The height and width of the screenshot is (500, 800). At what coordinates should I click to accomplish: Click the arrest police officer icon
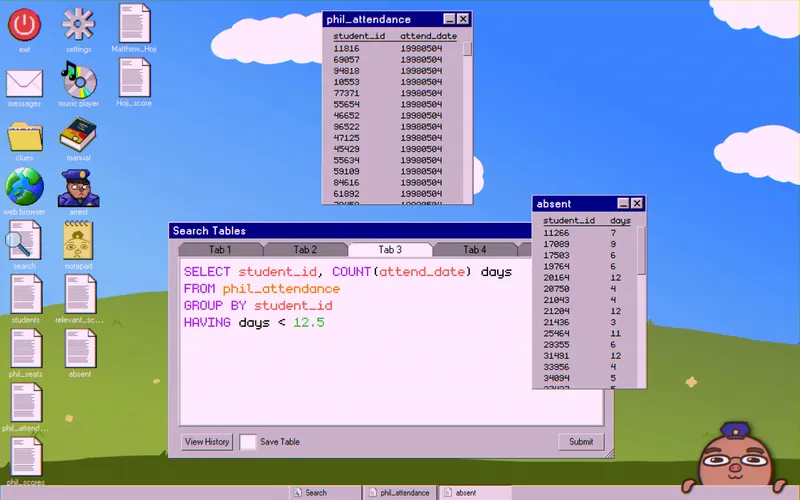coord(79,188)
